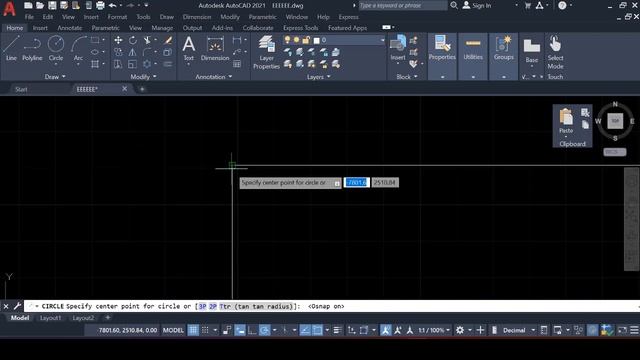This screenshot has height=360, width=640.
Task: Select the Hatch tool
Action: coord(95,64)
